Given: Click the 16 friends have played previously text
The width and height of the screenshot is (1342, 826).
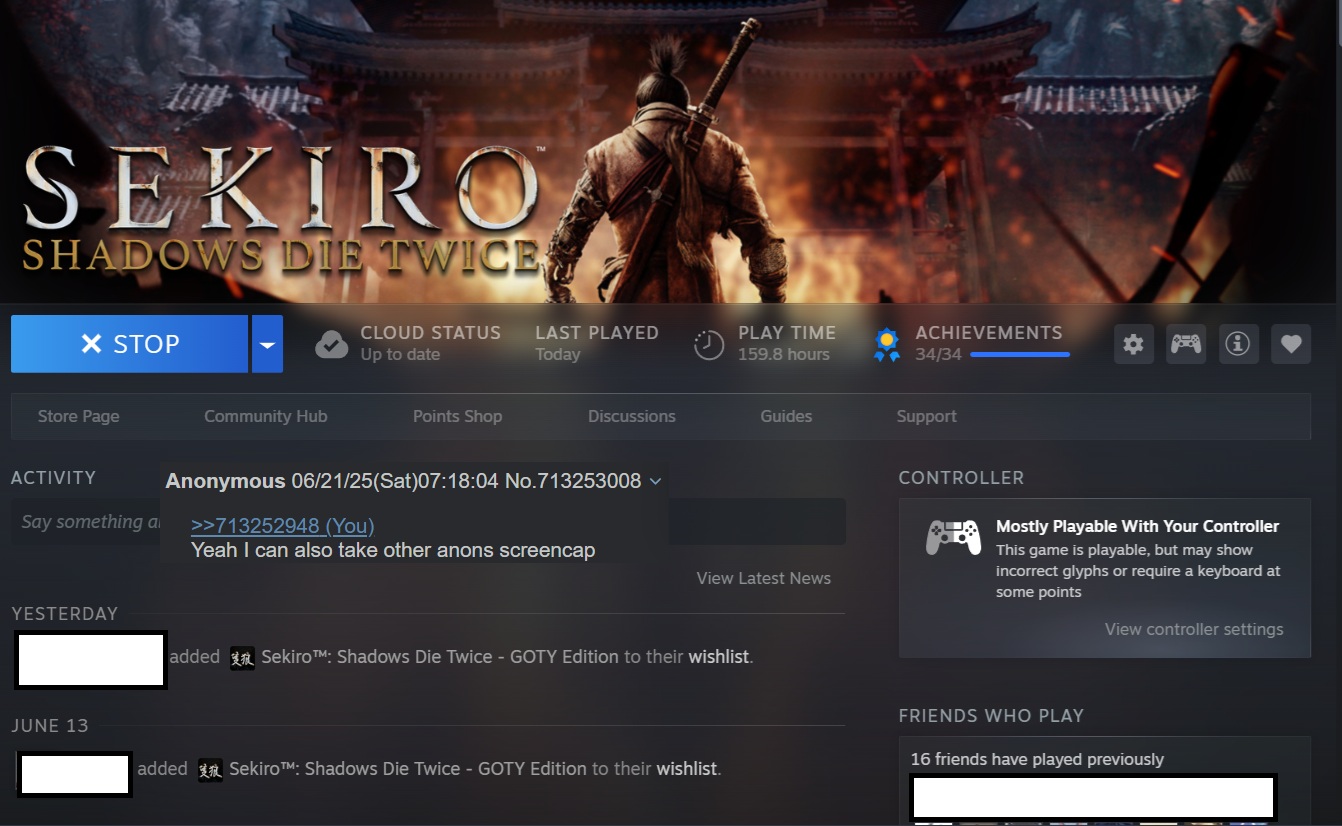Looking at the screenshot, I should pos(1037,759).
